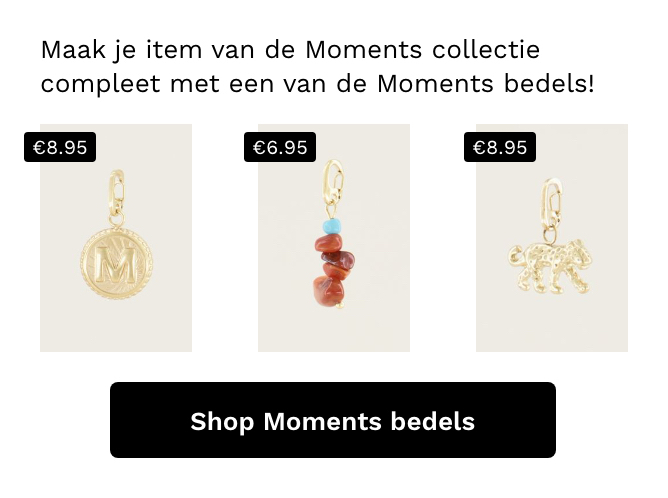Click the middle dark red stone
Screen dimensions: 668x498
(339, 259)
